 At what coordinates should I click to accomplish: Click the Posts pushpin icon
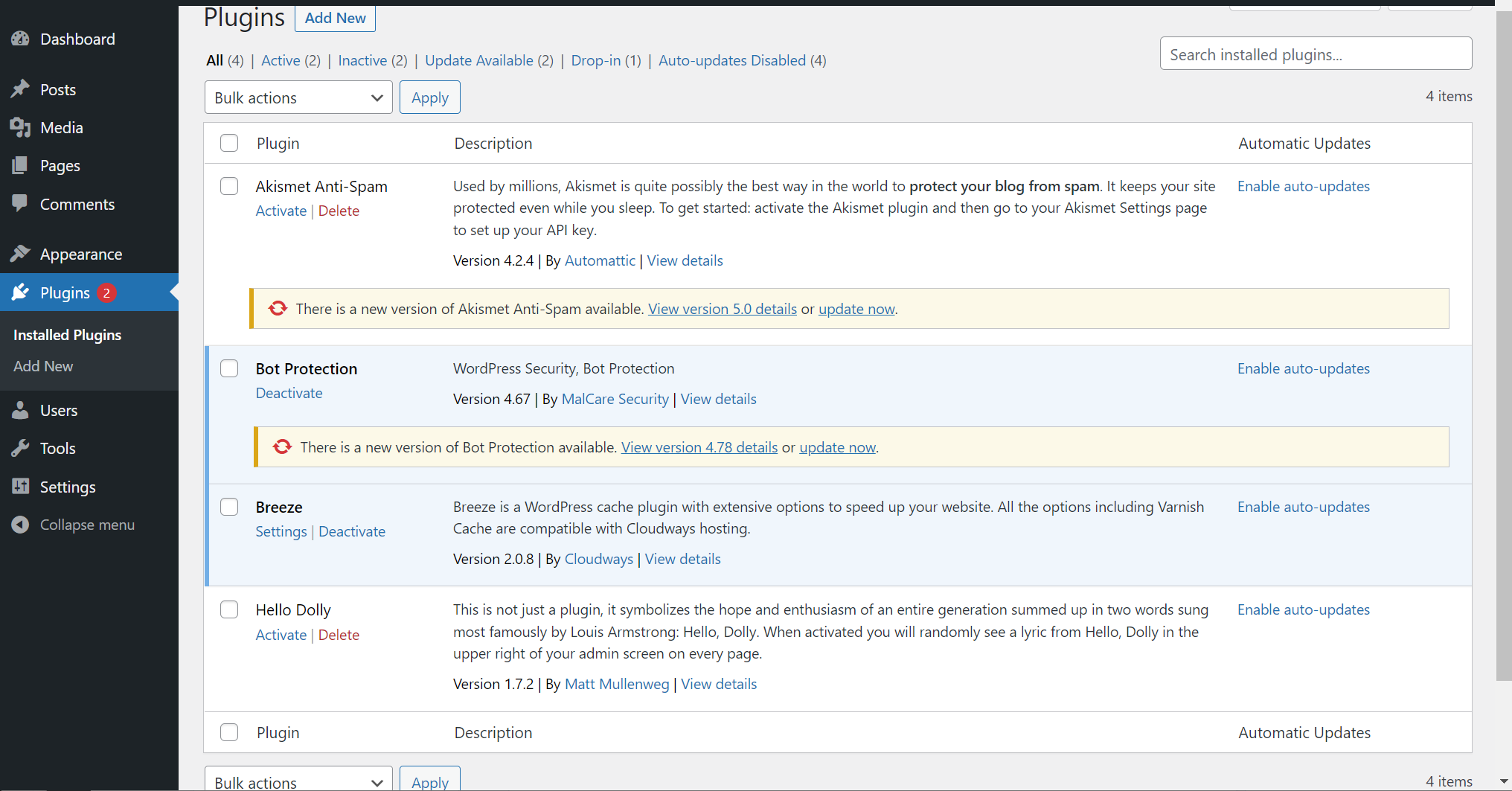pyautogui.click(x=20, y=89)
